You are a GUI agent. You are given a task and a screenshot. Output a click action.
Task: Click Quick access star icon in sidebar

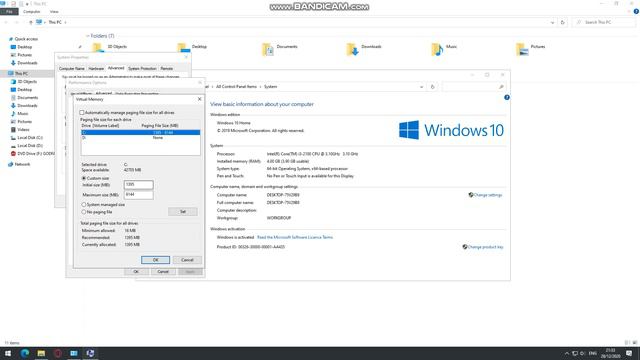(x=11, y=39)
